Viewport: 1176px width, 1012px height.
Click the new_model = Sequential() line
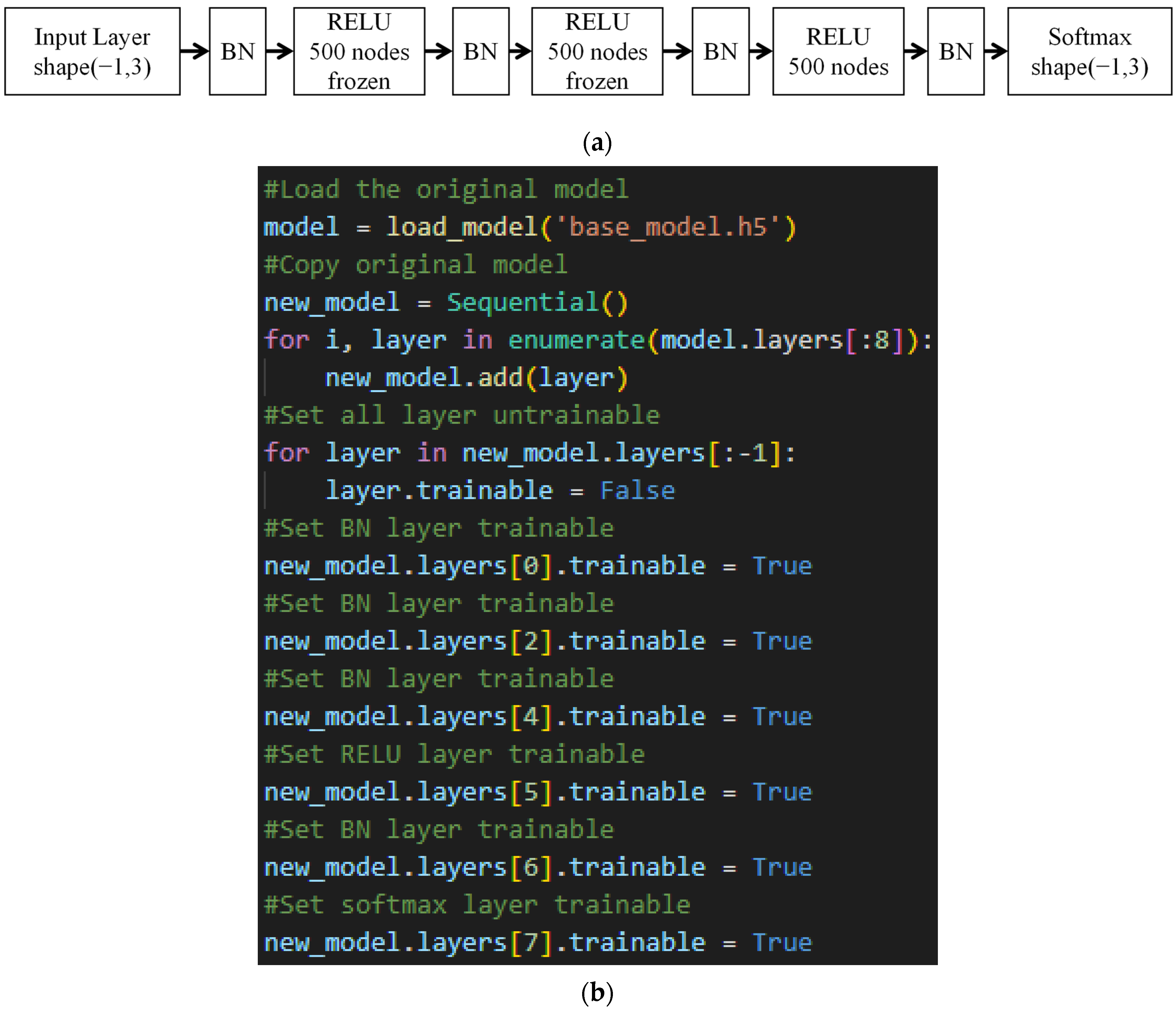coord(446,302)
